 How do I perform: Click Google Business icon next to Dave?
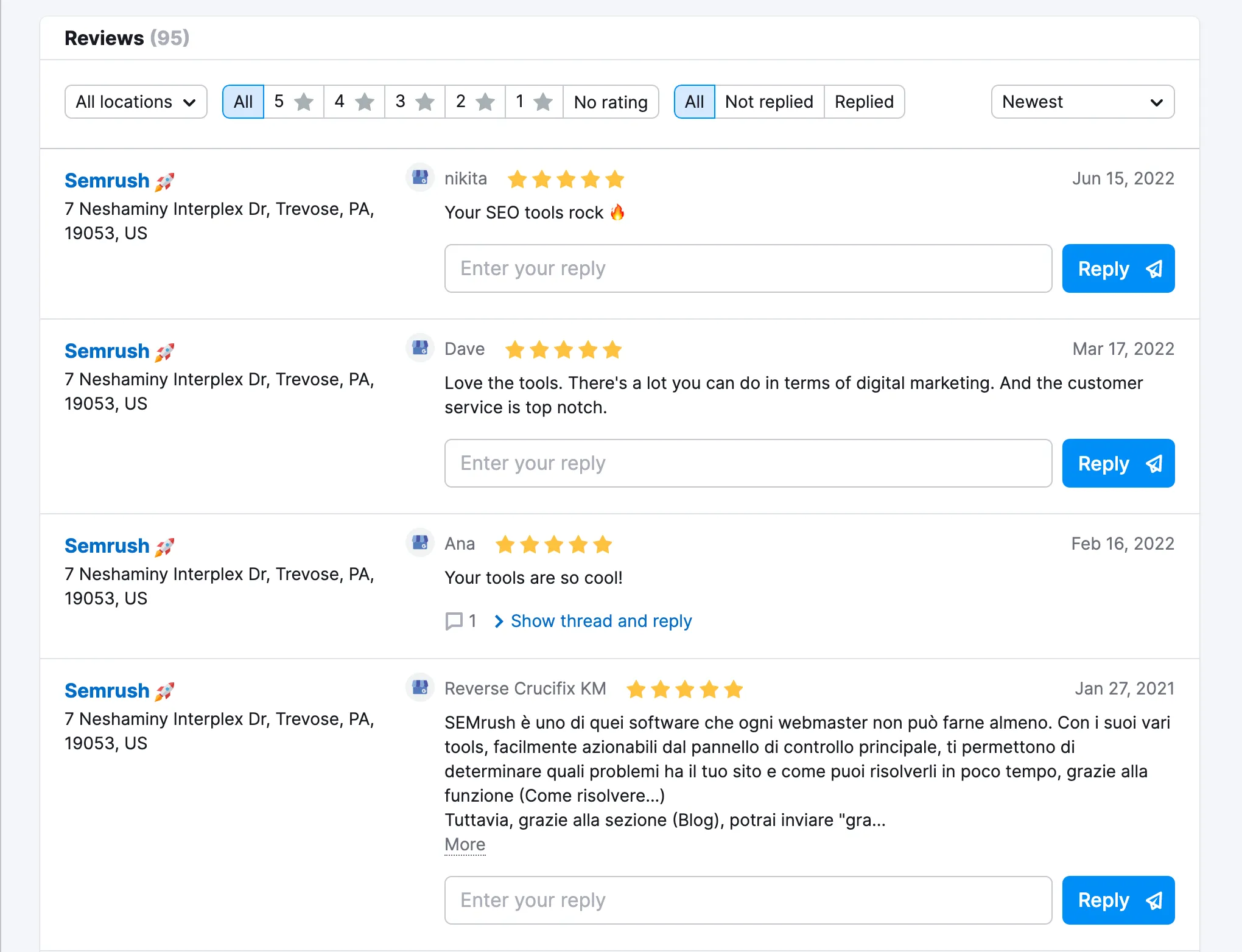(420, 348)
